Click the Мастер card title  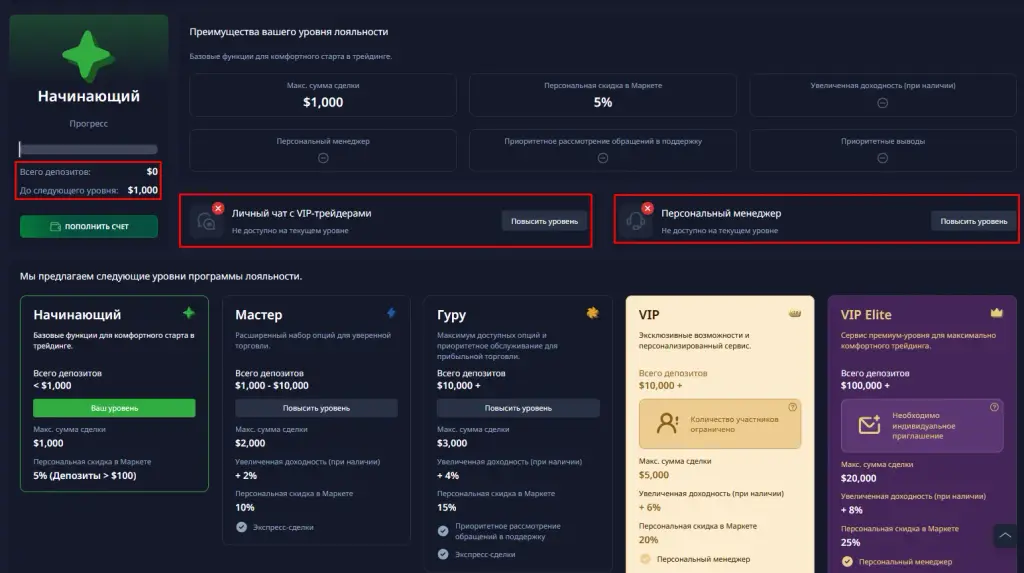click(x=259, y=314)
